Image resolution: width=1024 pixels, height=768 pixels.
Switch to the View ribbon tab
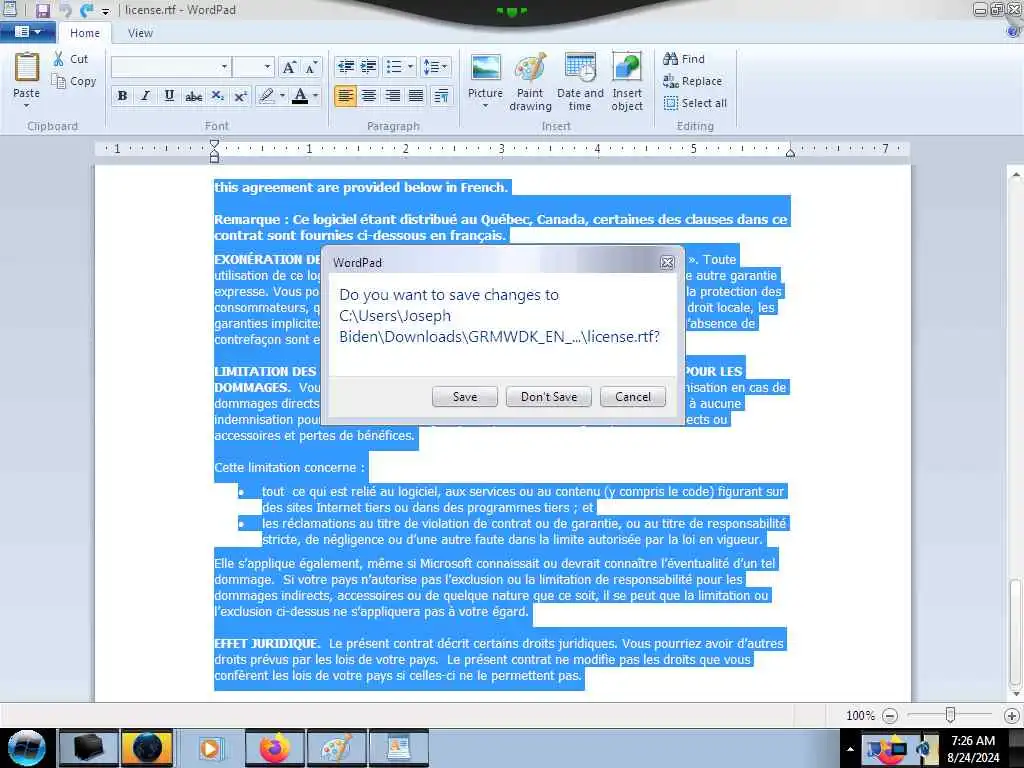[x=140, y=33]
